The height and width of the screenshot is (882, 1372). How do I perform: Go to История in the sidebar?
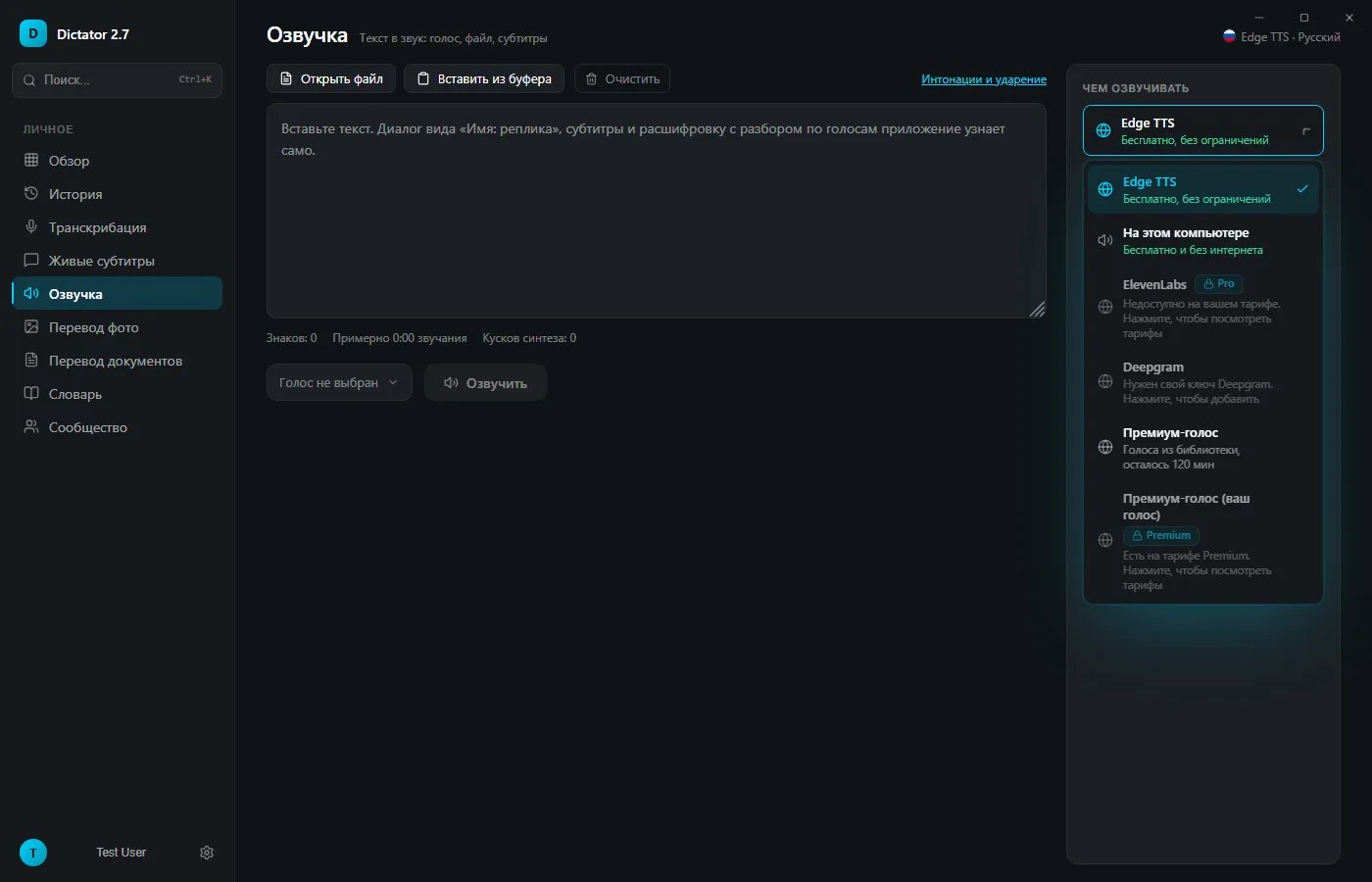click(117, 194)
